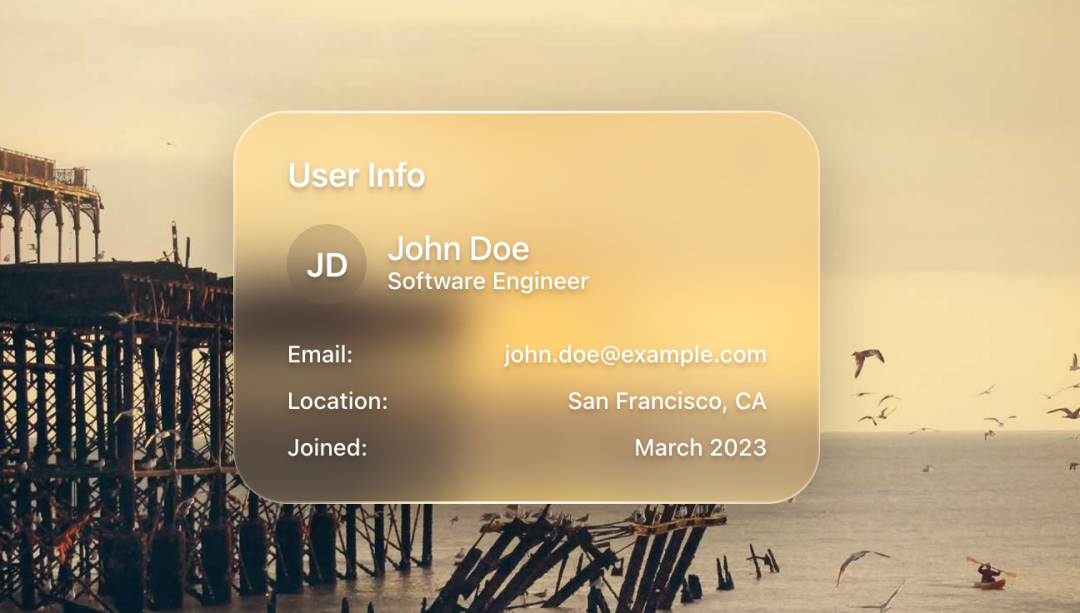Viewport: 1080px width, 613px height.
Task: Click the Software Engineer subtitle
Action: tap(488, 281)
